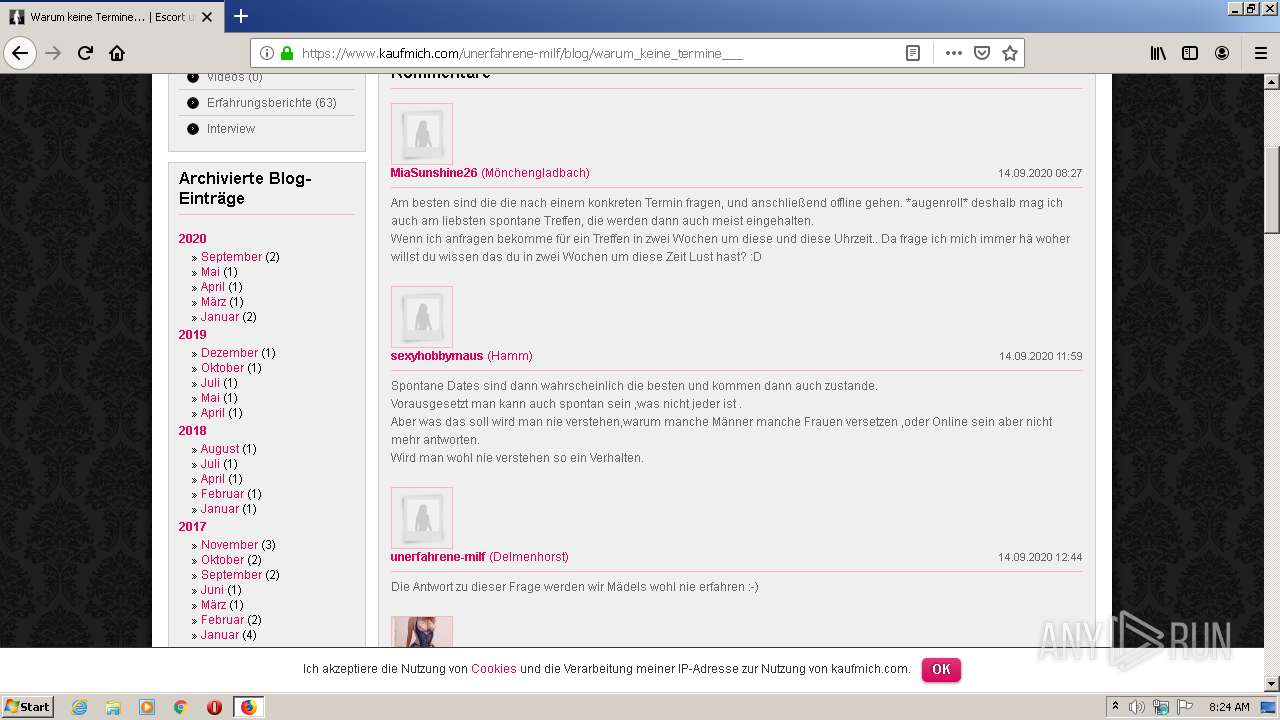This screenshot has height=720, width=1280.
Task: Open the Cookies policy link
Action: [x=494, y=669]
